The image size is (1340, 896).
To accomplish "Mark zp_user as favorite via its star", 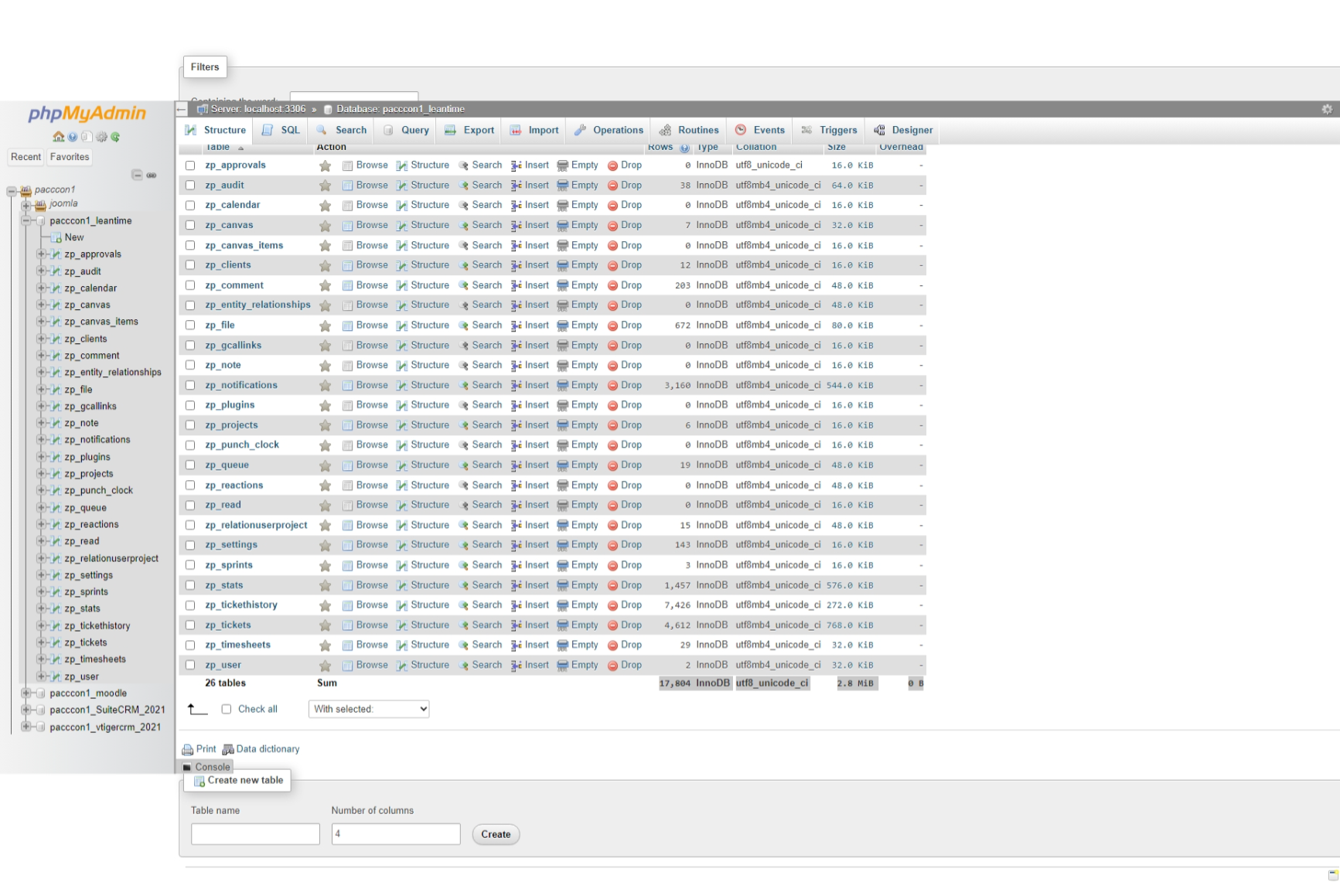I will click(x=325, y=664).
